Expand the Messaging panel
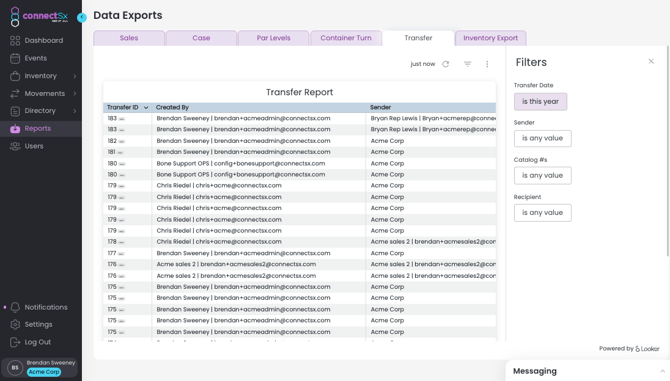 click(x=662, y=371)
